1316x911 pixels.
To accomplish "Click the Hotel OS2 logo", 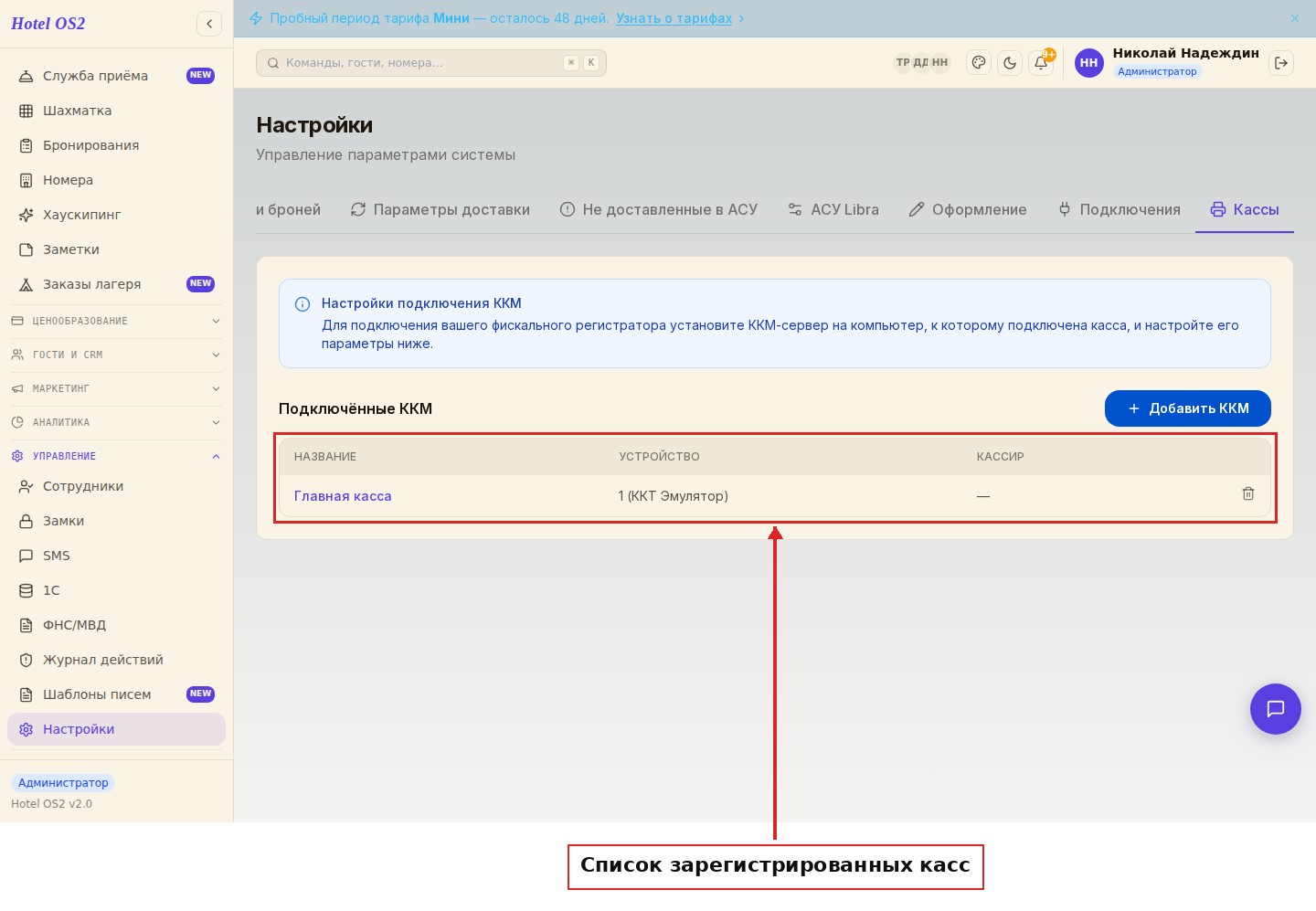I will 48,24.
